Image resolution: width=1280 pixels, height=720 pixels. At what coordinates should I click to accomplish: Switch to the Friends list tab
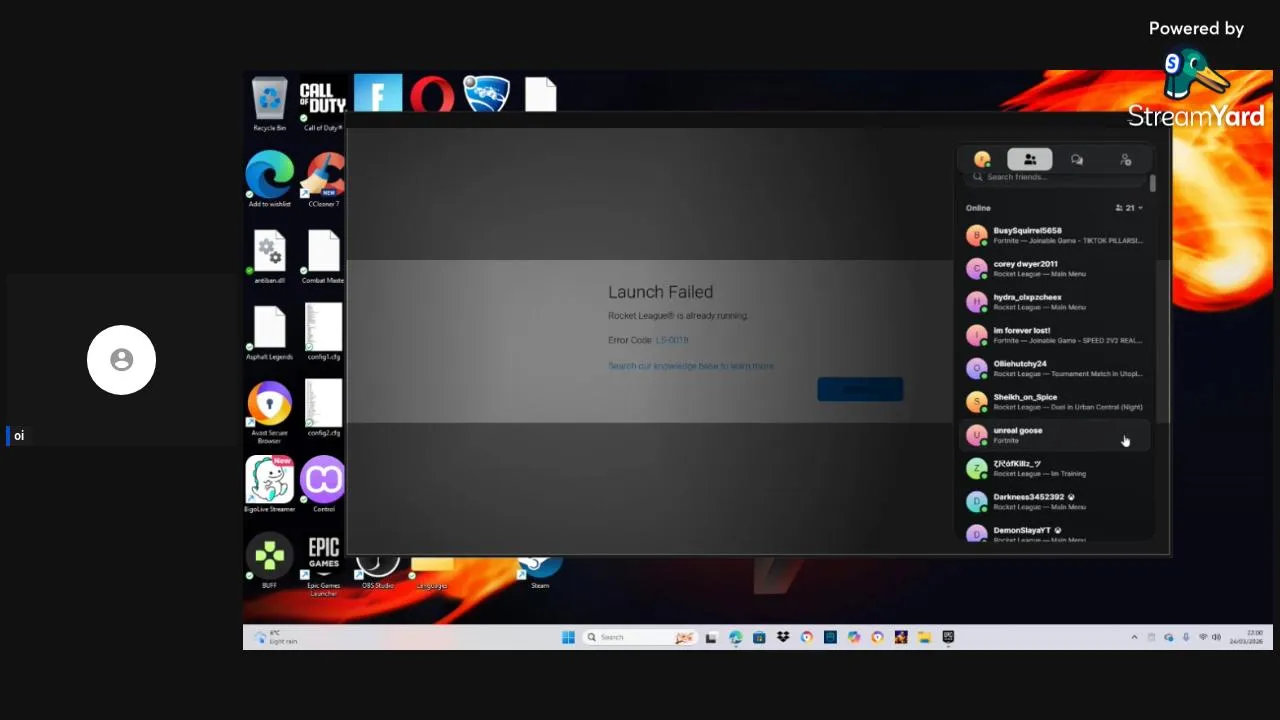pyautogui.click(x=1029, y=159)
